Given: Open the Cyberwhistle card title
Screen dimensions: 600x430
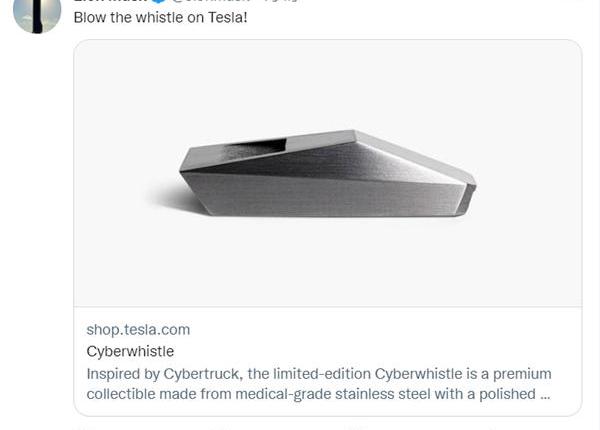Looking at the screenshot, I should (130, 351).
